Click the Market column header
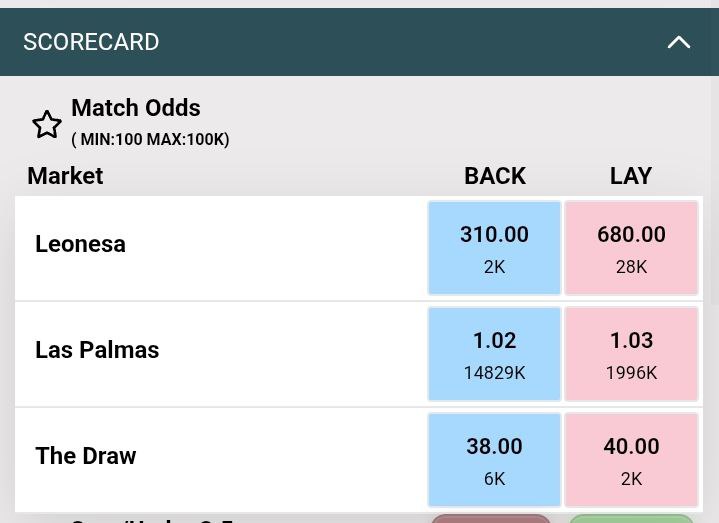Image resolution: width=719 pixels, height=523 pixels. click(x=65, y=176)
